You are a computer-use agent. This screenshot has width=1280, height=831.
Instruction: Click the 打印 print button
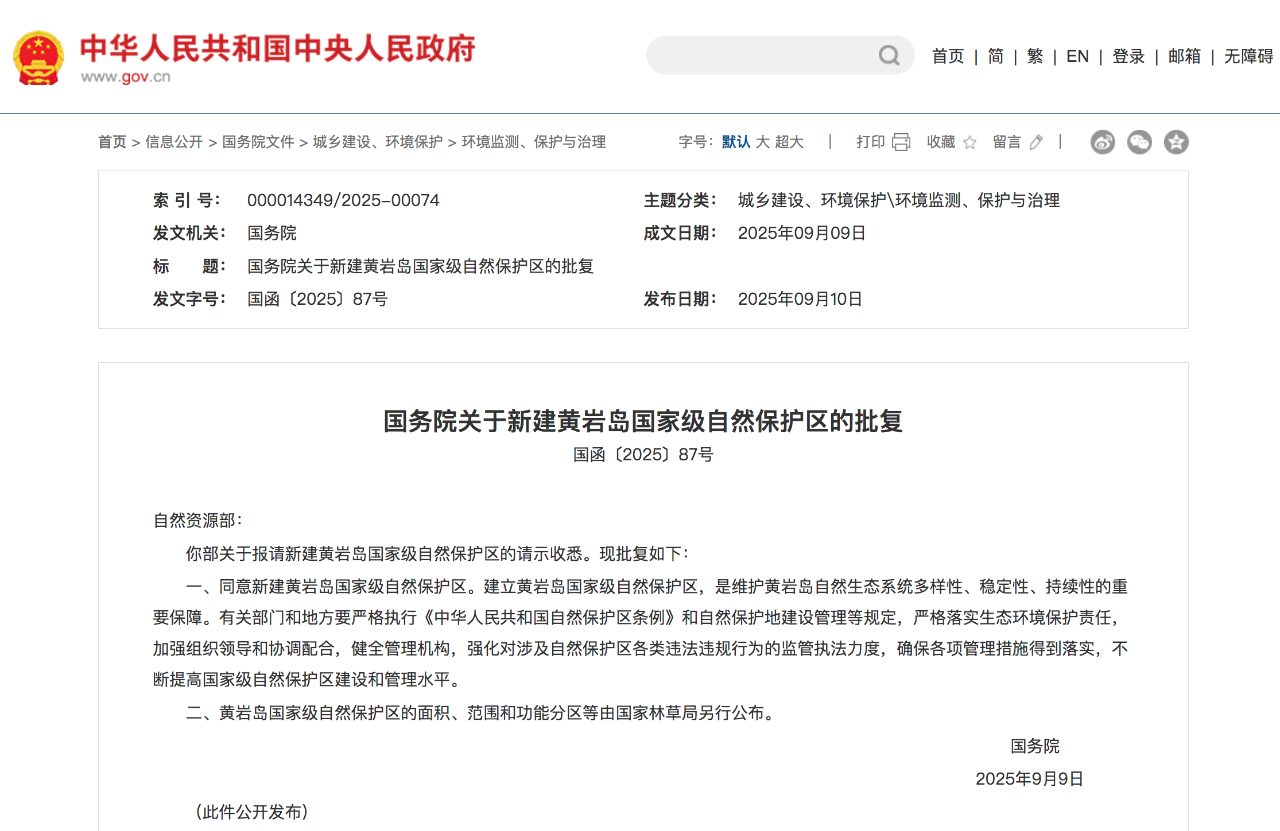pos(871,142)
